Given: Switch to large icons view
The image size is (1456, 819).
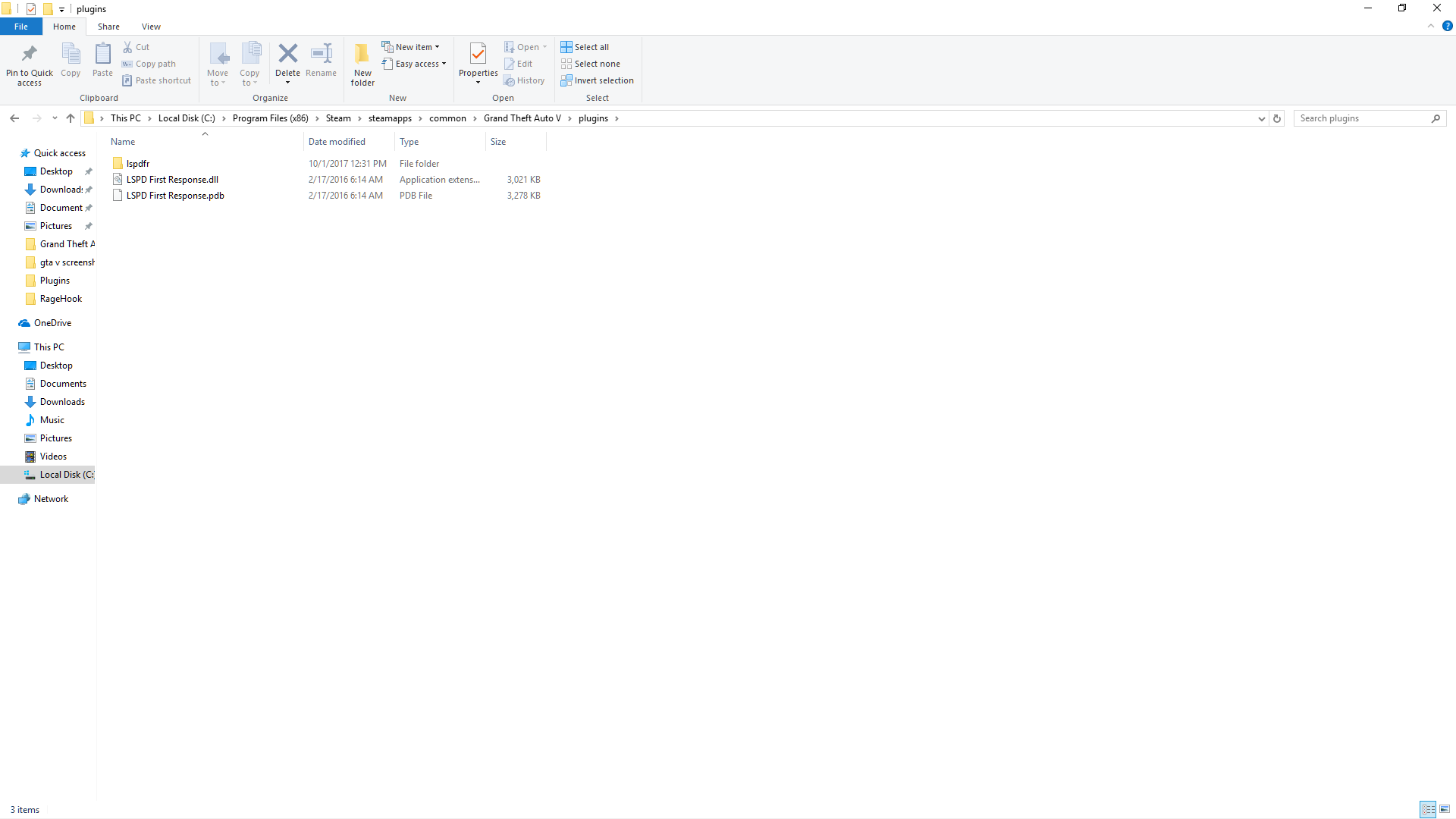Looking at the screenshot, I should (1445, 809).
